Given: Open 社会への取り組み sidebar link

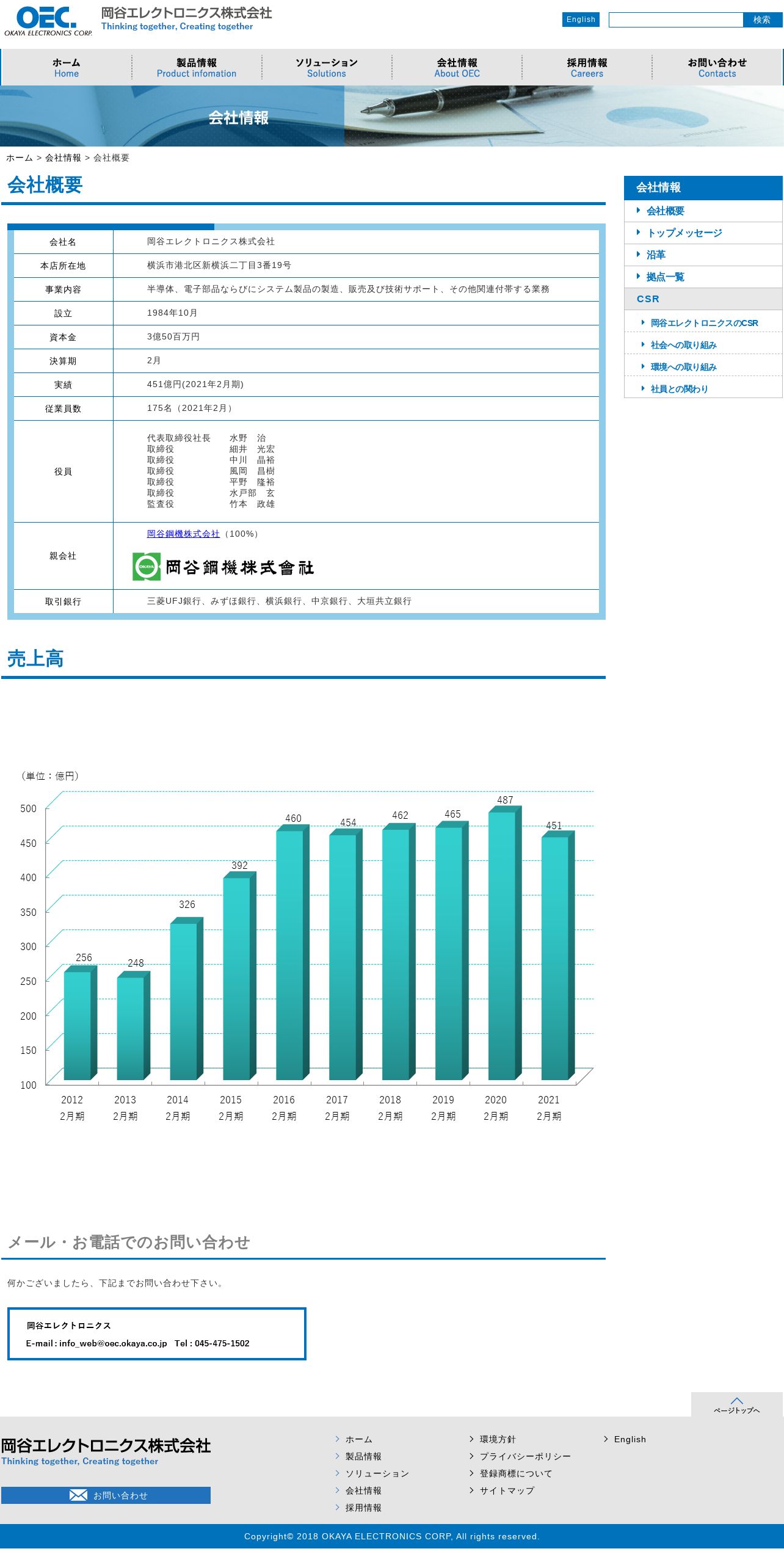Looking at the screenshot, I should click(703, 345).
